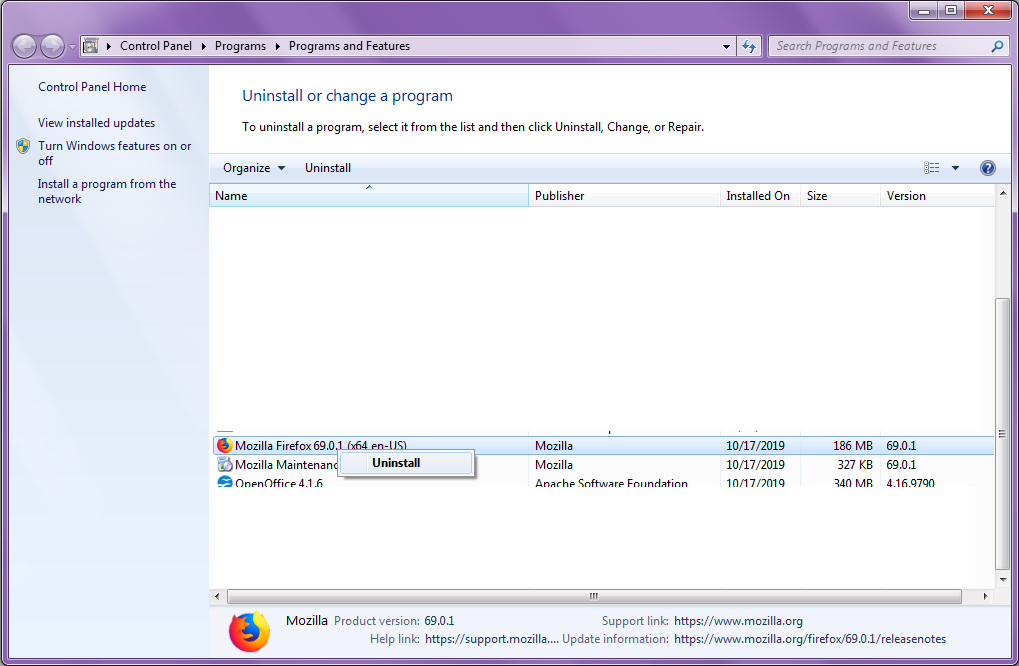Click the horizontal scrollbar left arrow
The height and width of the screenshot is (666, 1019).
click(217, 596)
